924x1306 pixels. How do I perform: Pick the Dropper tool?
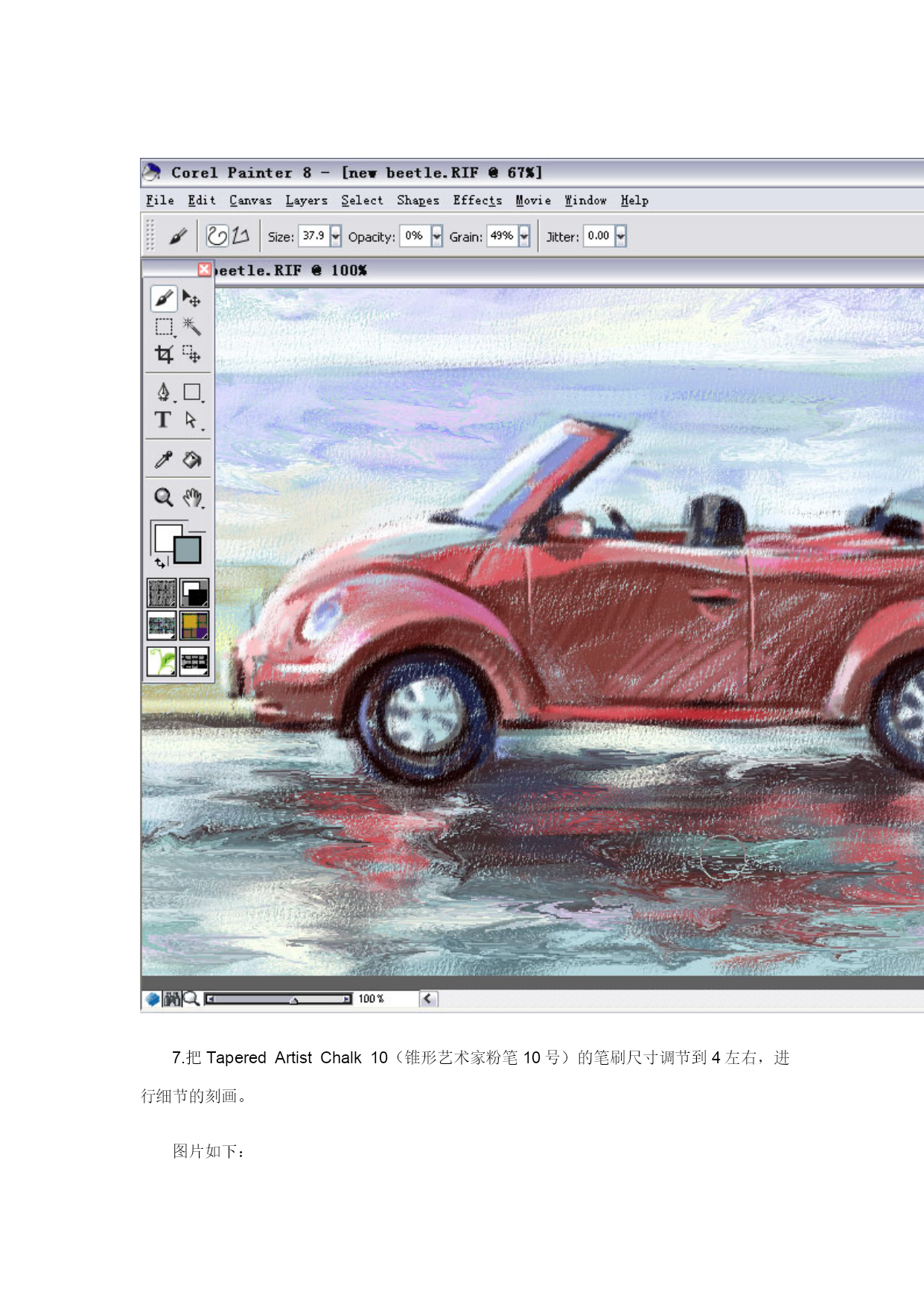(163, 459)
